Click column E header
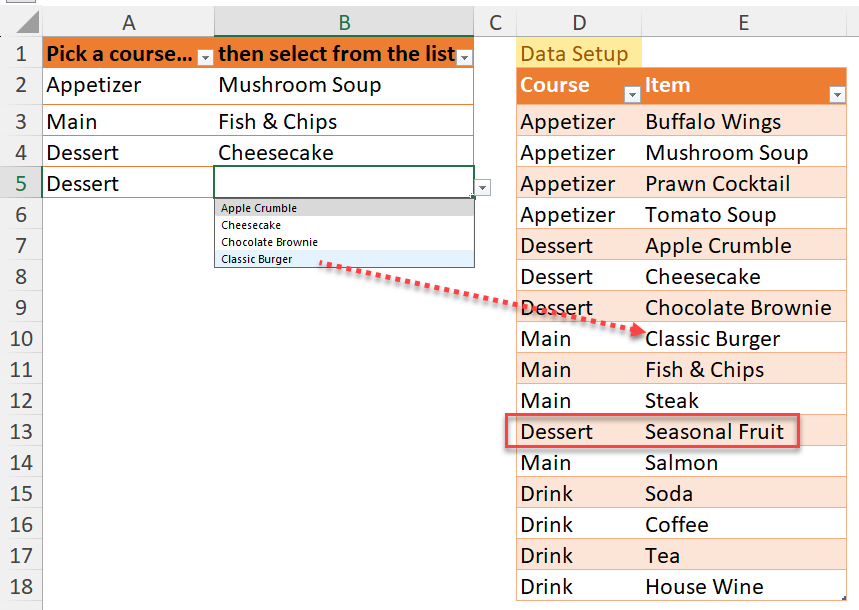 coord(743,22)
